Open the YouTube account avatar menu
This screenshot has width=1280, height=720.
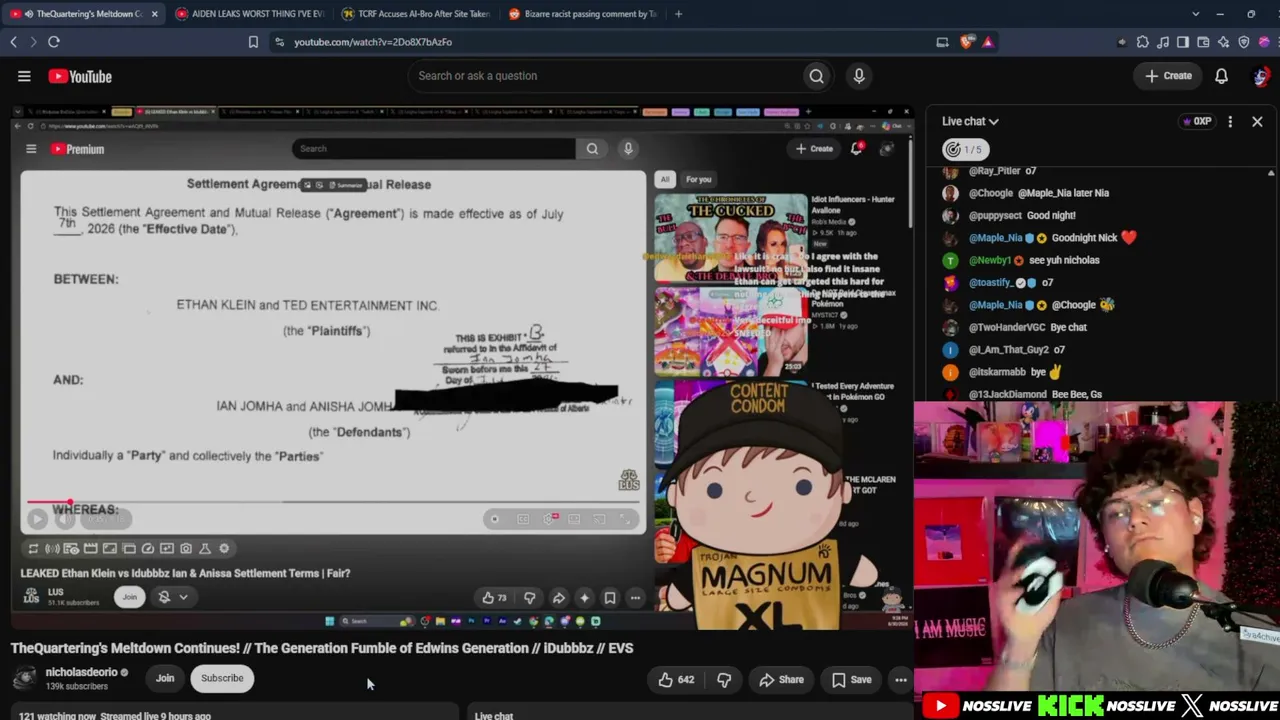1260,76
